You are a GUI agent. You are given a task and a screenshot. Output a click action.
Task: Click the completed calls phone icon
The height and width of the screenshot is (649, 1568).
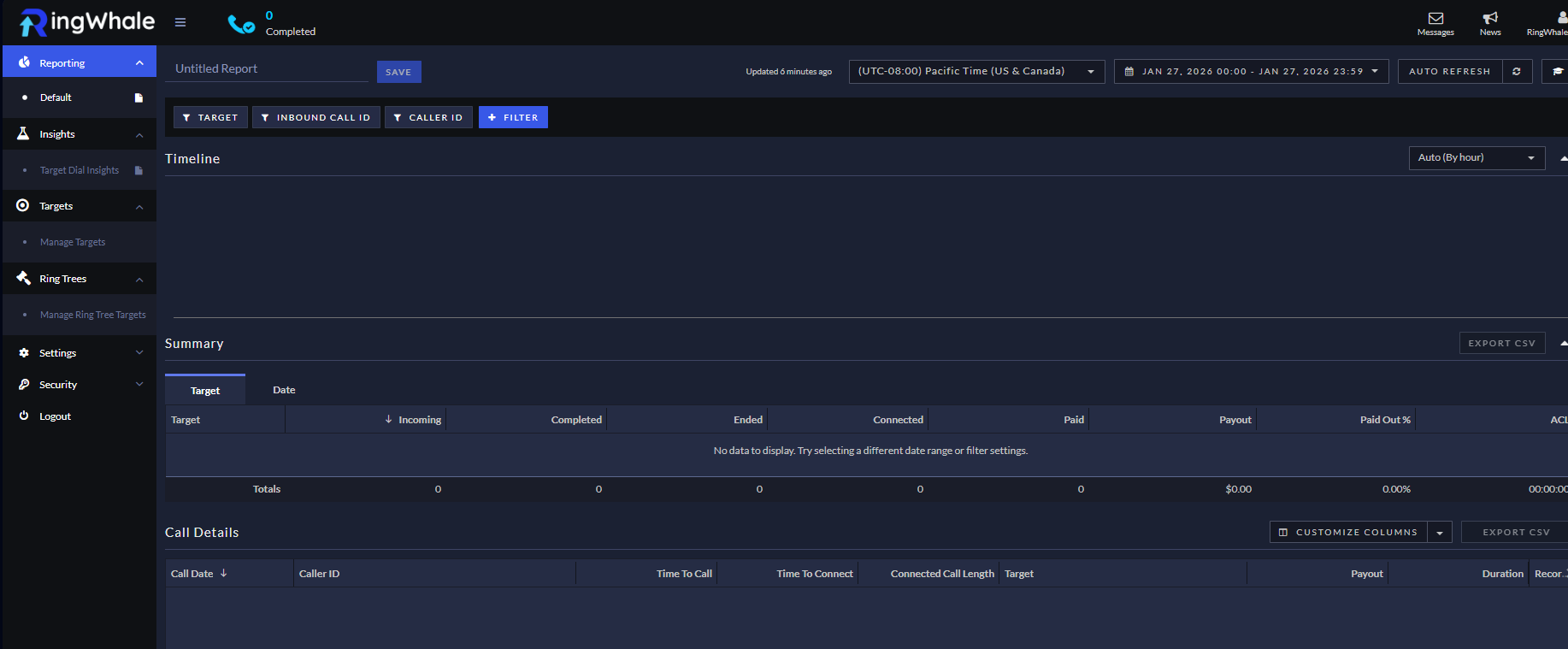[x=240, y=25]
